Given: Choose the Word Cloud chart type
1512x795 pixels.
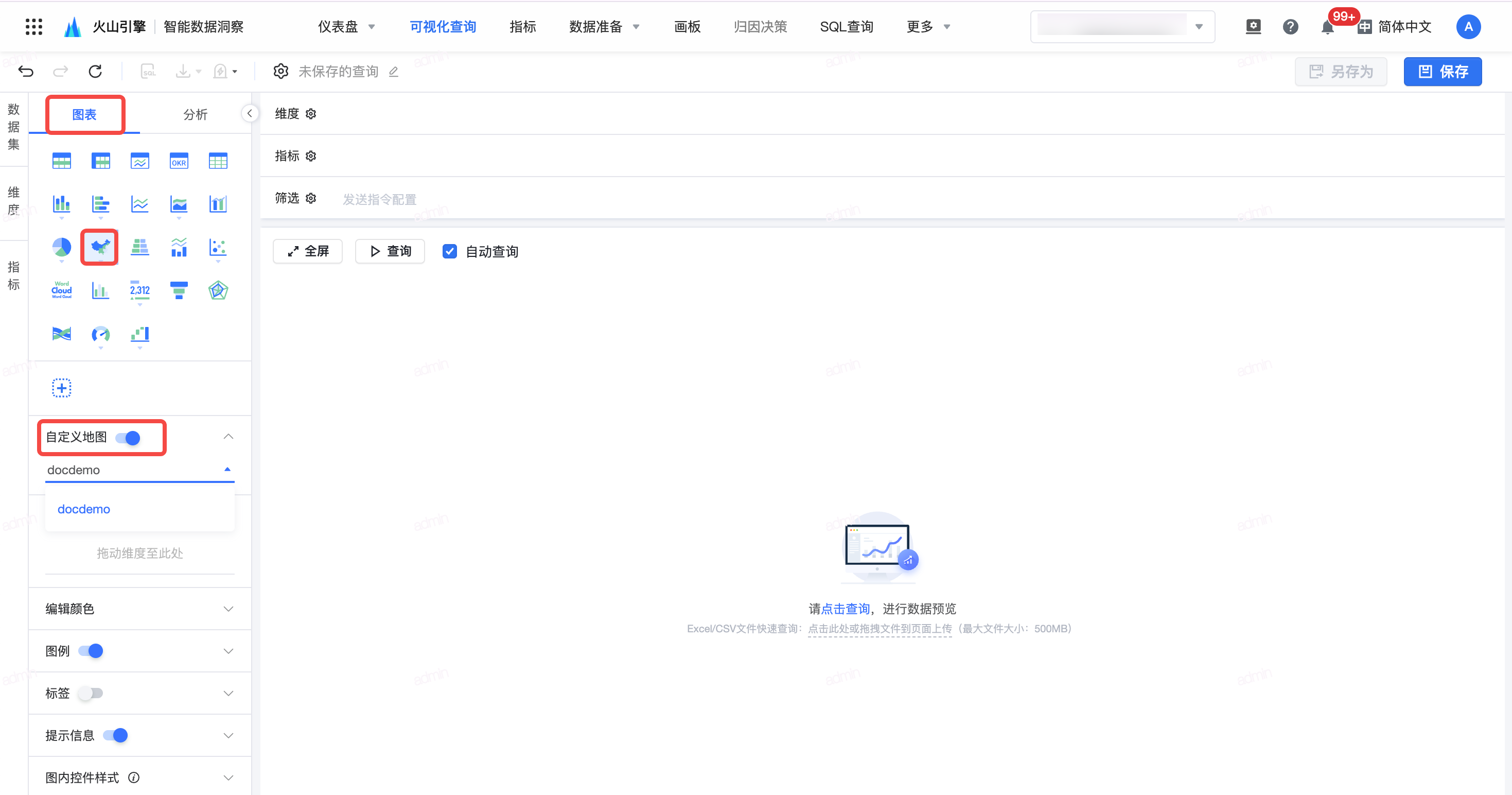Looking at the screenshot, I should [x=61, y=289].
